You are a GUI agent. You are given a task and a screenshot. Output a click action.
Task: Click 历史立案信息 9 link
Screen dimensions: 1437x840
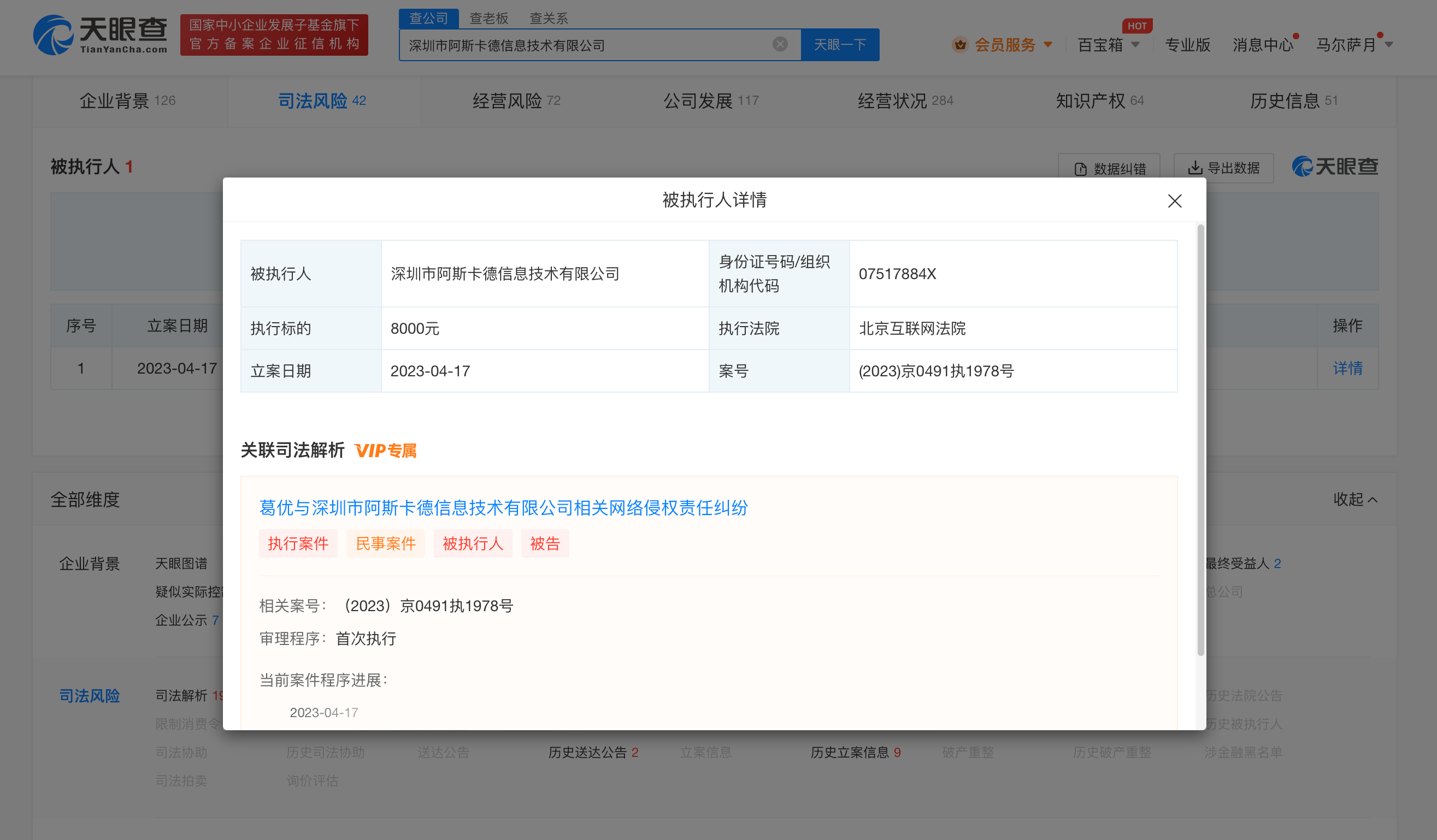click(x=855, y=752)
